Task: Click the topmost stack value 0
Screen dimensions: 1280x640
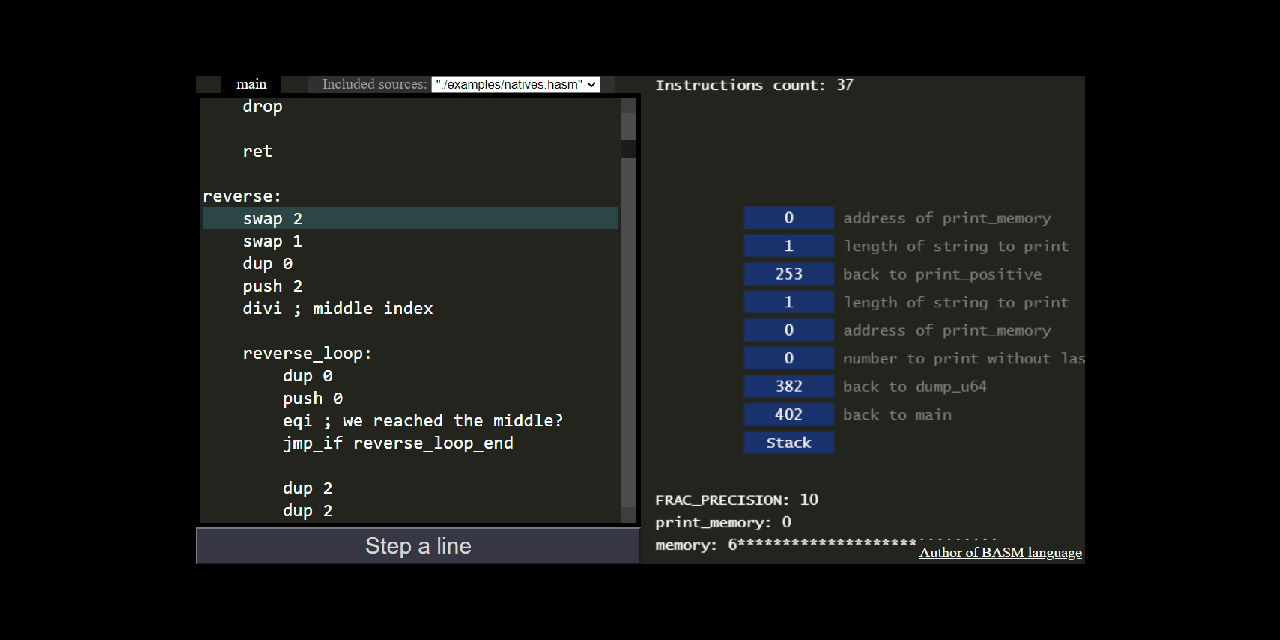Action: click(x=788, y=217)
